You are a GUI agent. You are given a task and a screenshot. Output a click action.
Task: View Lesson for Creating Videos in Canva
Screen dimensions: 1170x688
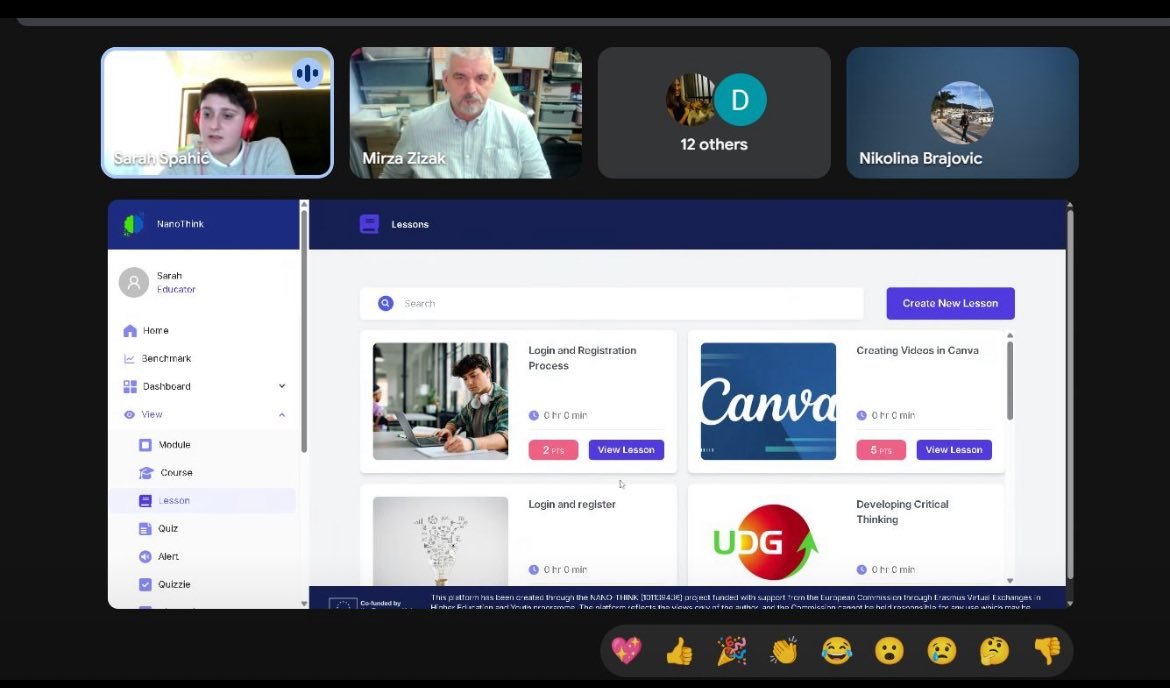(954, 450)
